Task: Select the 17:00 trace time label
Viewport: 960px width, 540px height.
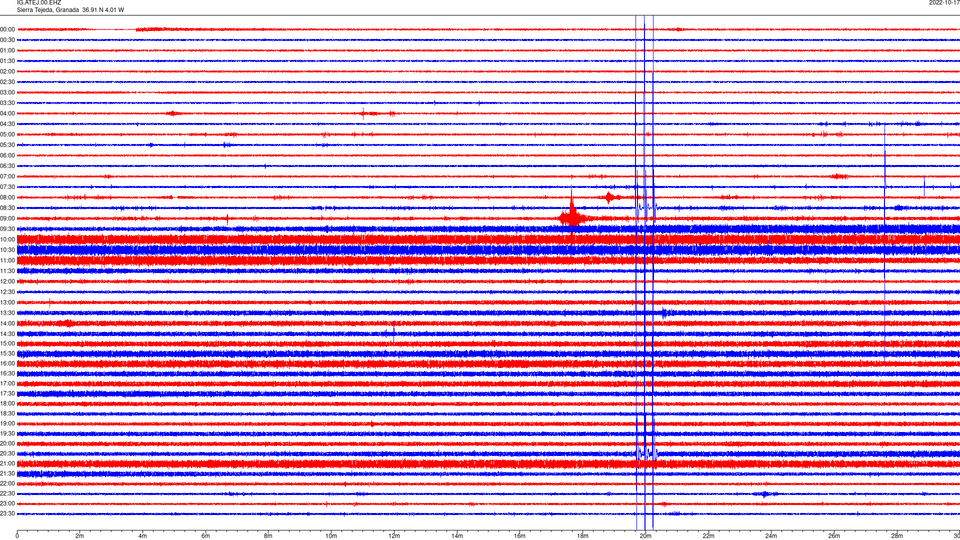Action: tap(7, 384)
